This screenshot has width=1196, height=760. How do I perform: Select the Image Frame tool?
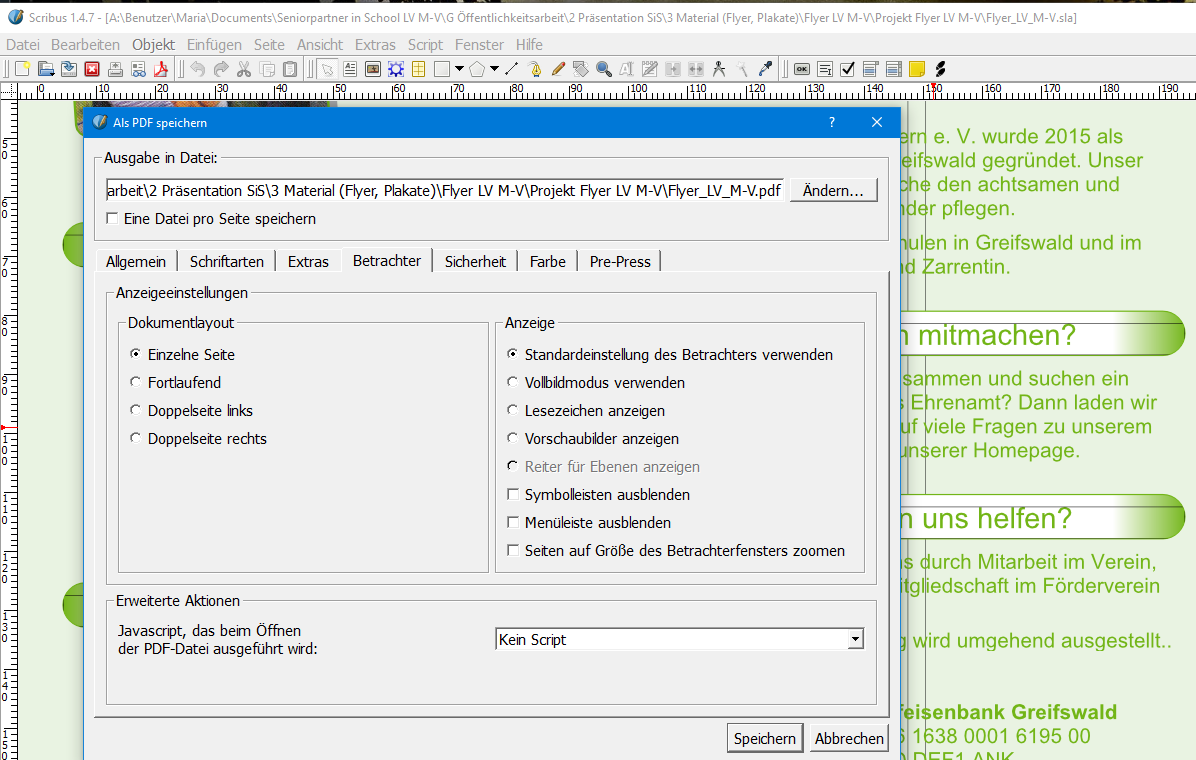(373, 69)
